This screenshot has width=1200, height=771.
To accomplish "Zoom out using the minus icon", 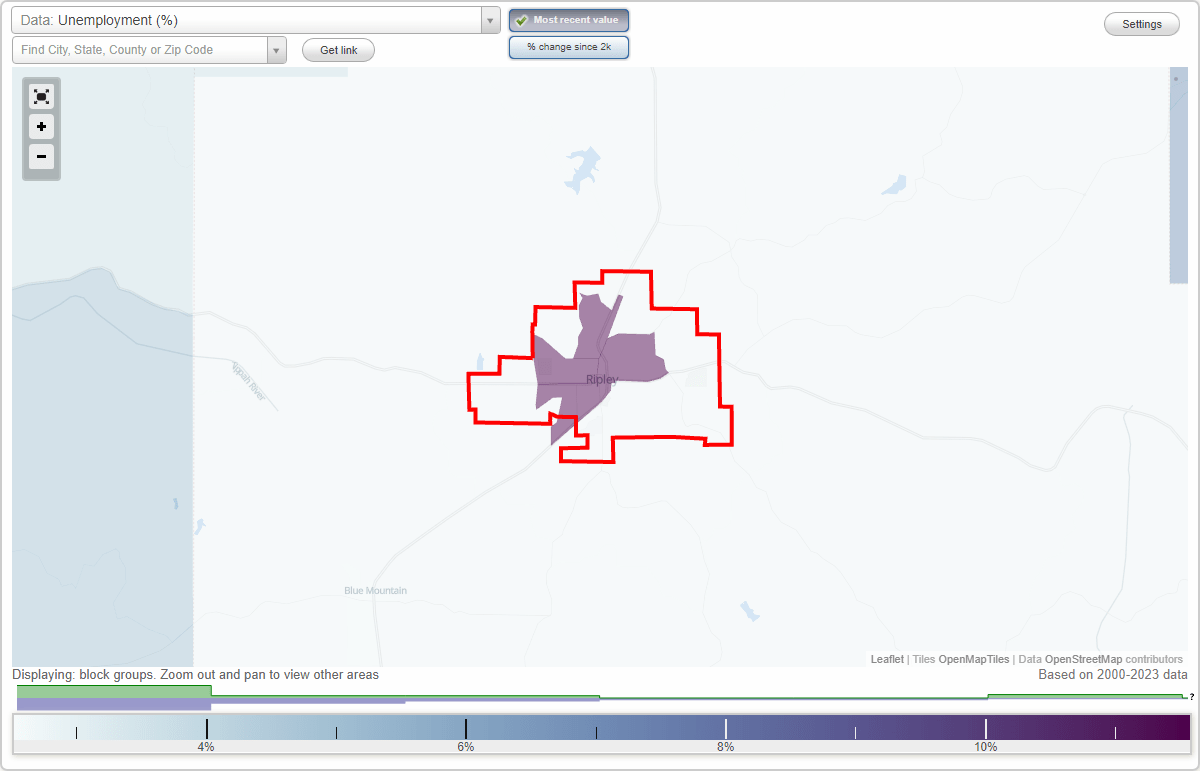I will click(x=41, y=157).
